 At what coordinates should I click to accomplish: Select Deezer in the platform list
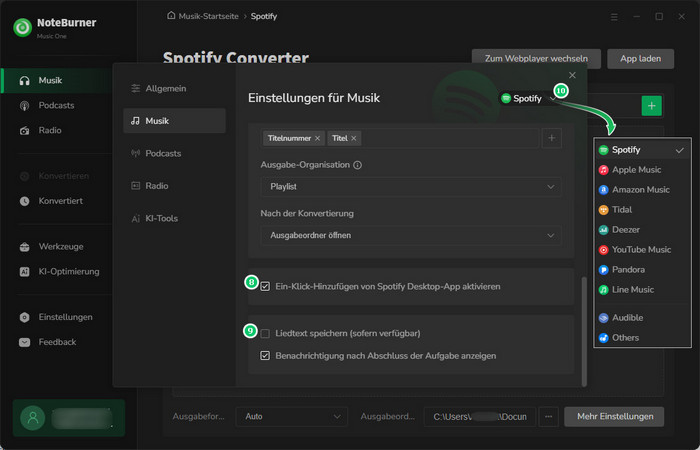pos(642,230)
